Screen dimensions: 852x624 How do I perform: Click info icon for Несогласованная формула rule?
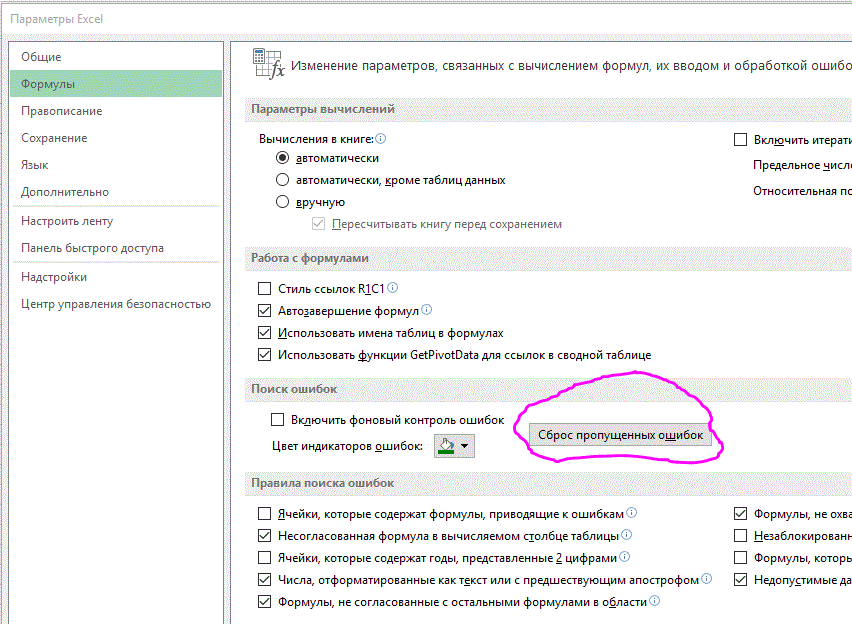(x=627, y=534)
